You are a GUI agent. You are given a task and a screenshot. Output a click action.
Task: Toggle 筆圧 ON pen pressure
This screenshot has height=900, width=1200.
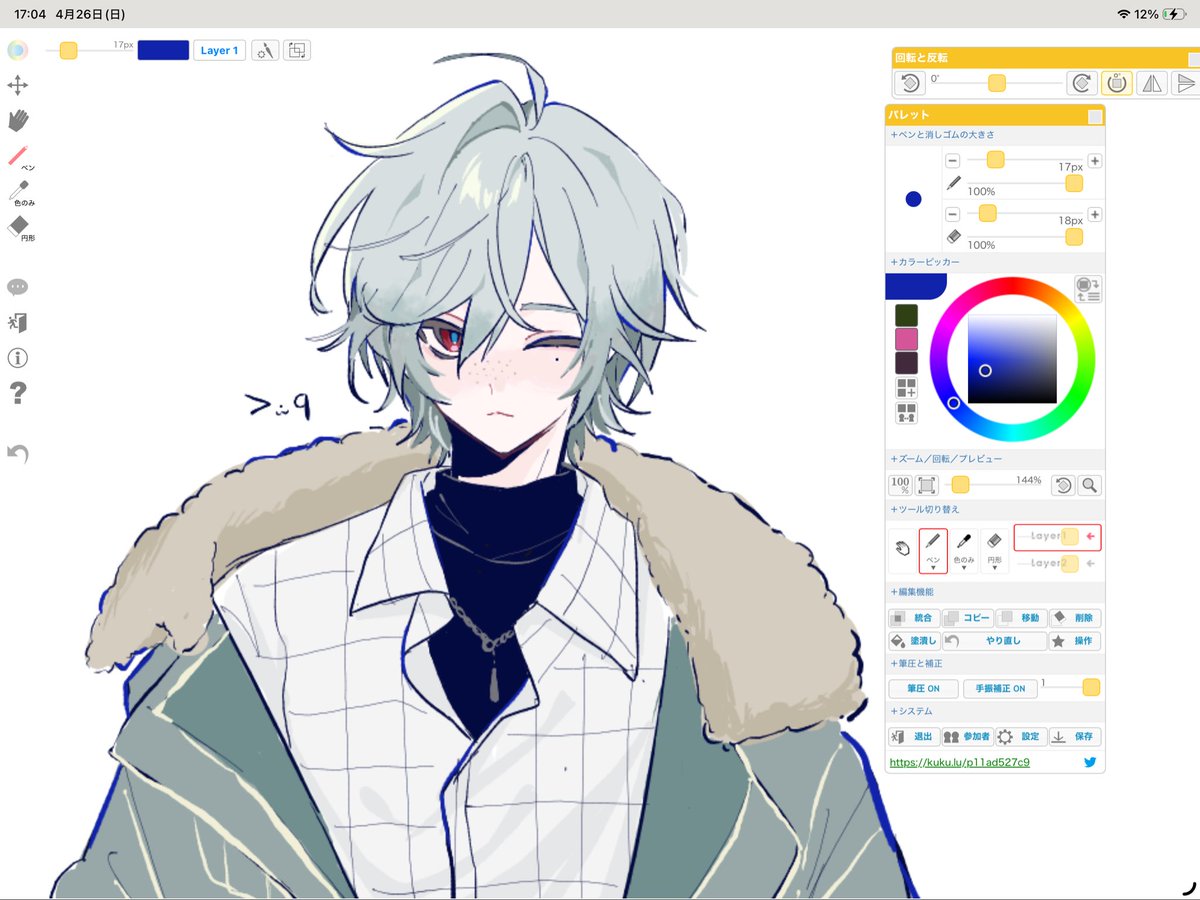pos(923,689)
